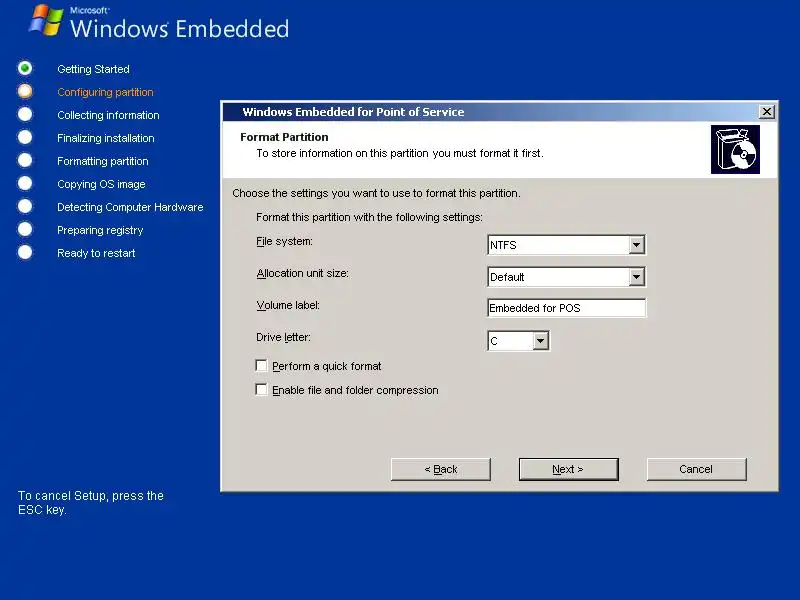The width and height of the screenshot is (800, 600).
Task: Click the Collecting information step label
Action: click(x=108, y=115)
